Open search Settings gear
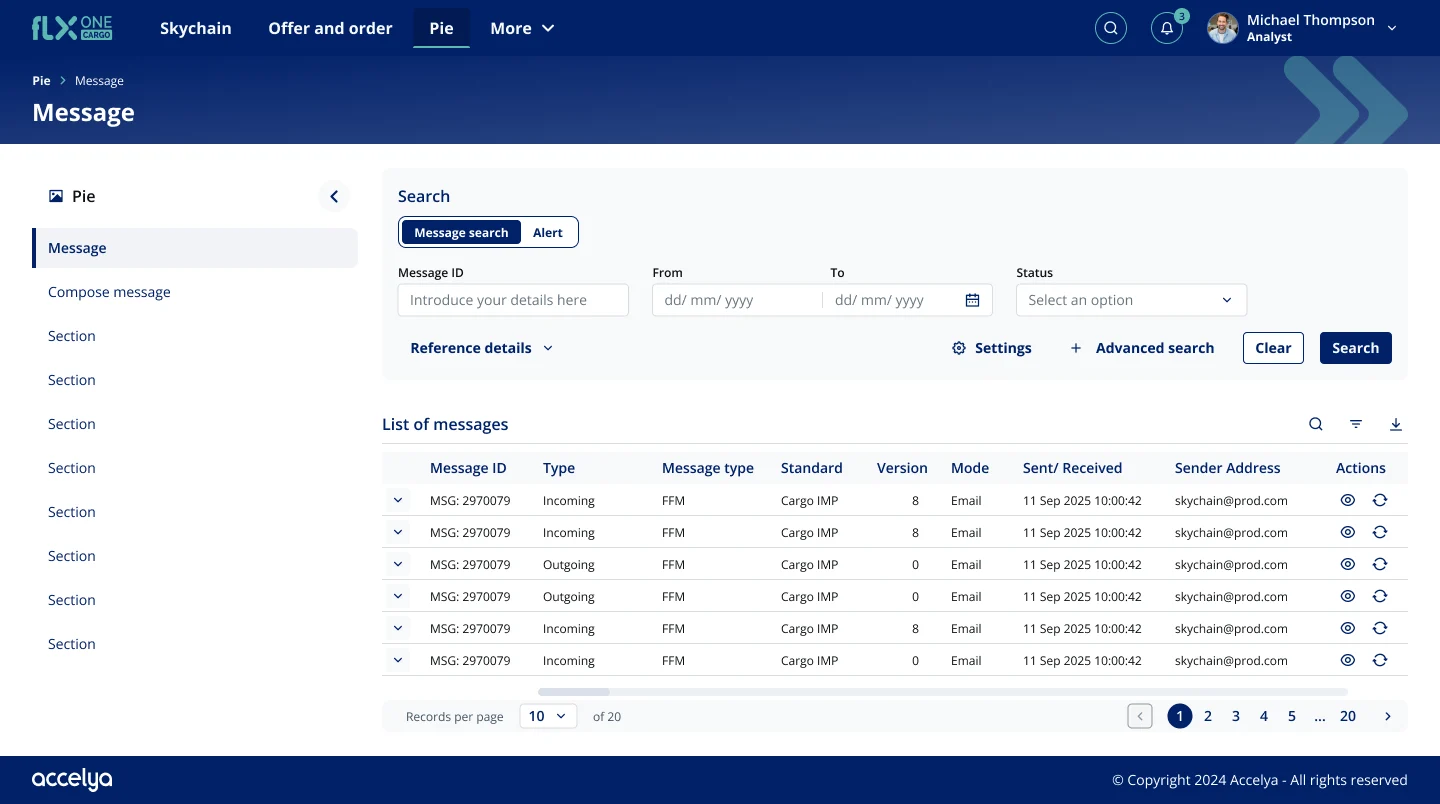The image size is (1440, 804). pos(991,348)
